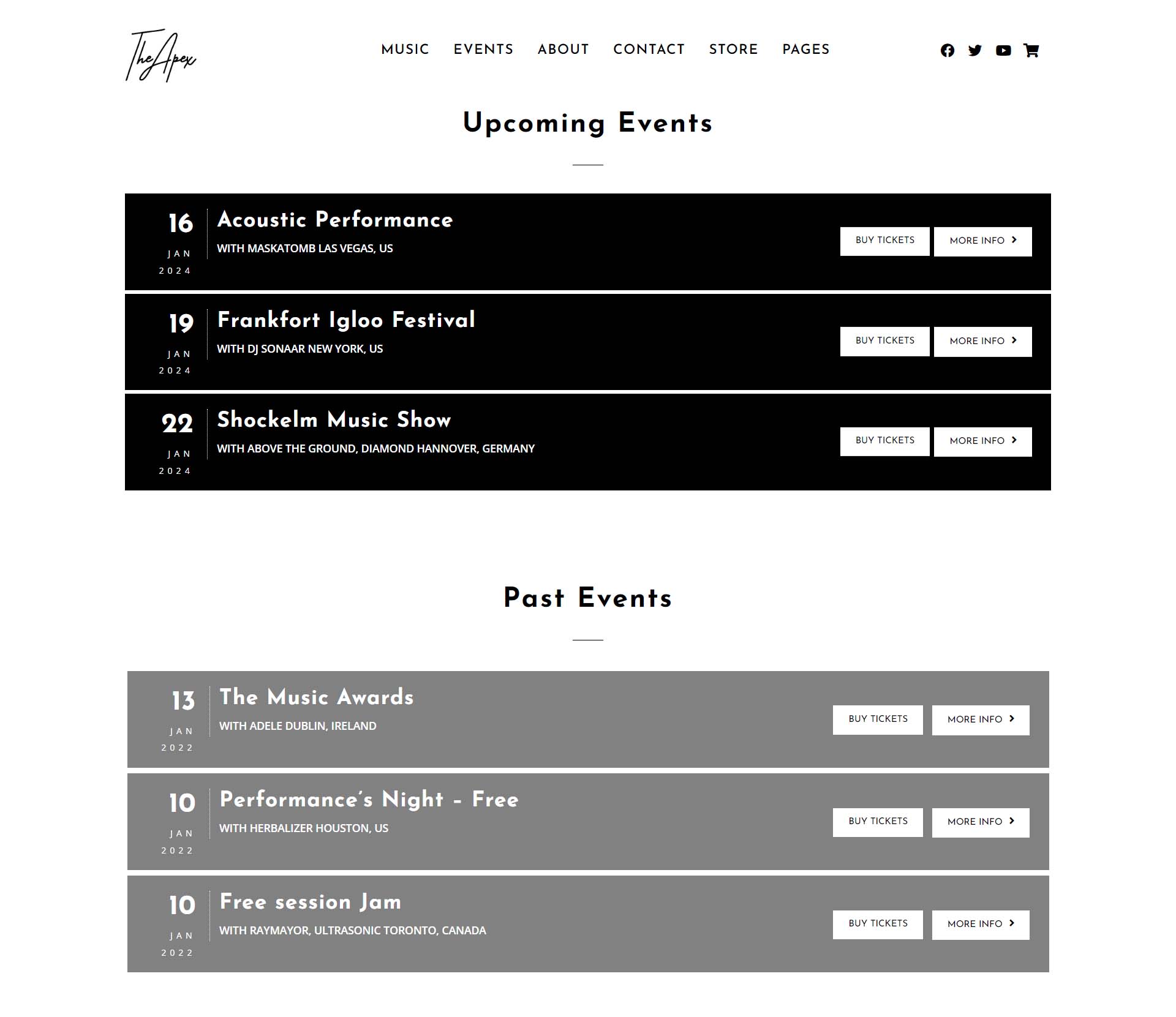Click BUY TICKETS for The Music Awards
The height and width of the screenshot is (1017, 1176).
click(877, 718)
